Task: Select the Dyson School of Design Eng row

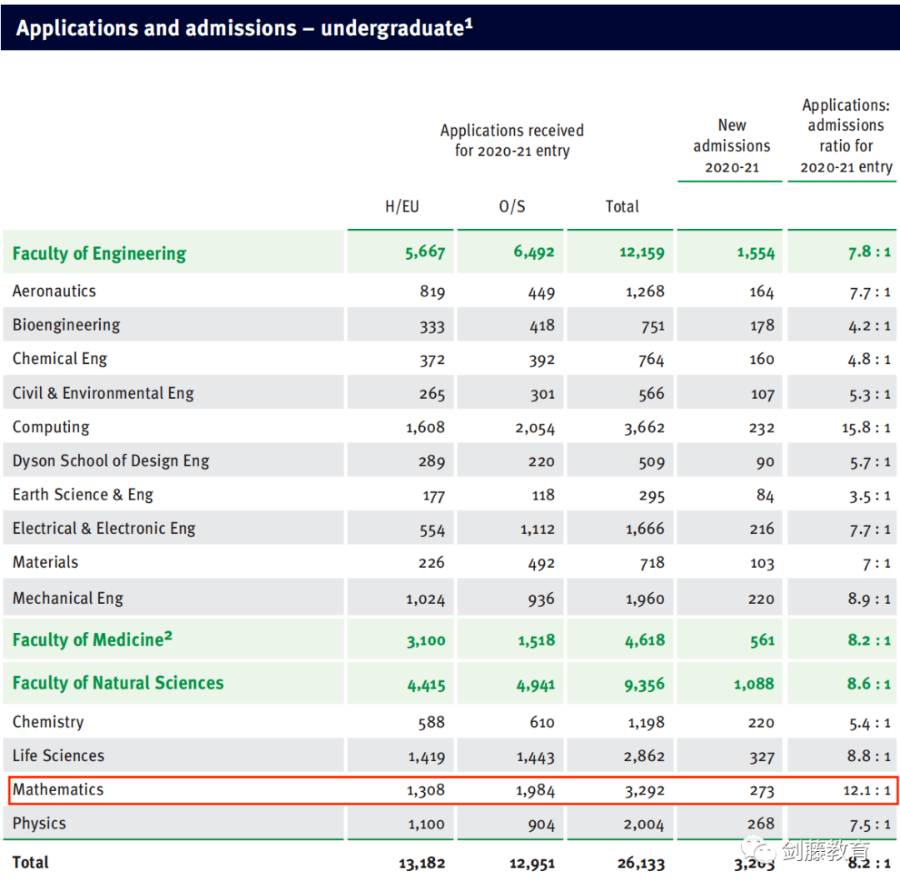Action: point(111,461)
